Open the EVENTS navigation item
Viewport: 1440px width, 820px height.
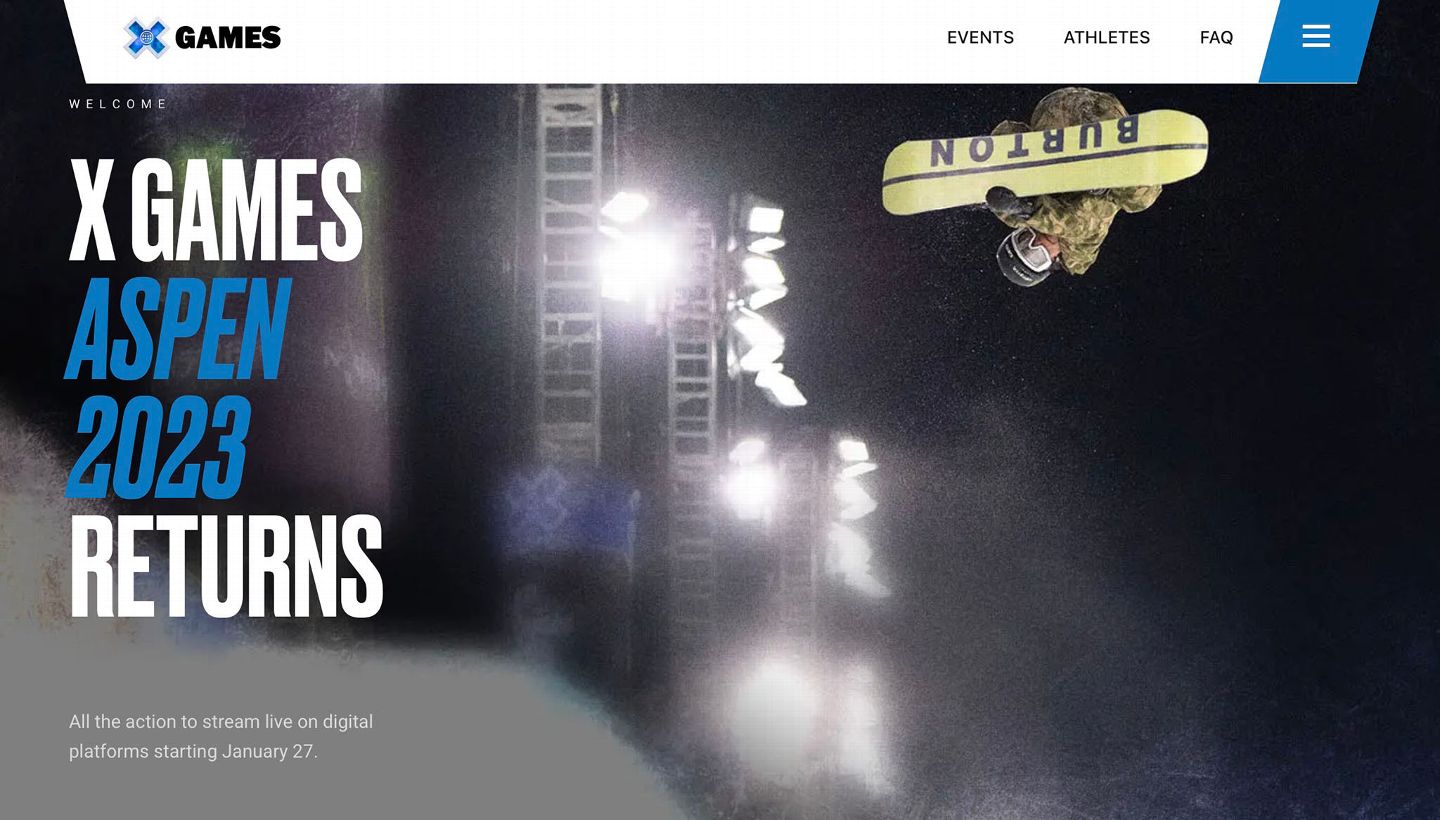(980, 37)
